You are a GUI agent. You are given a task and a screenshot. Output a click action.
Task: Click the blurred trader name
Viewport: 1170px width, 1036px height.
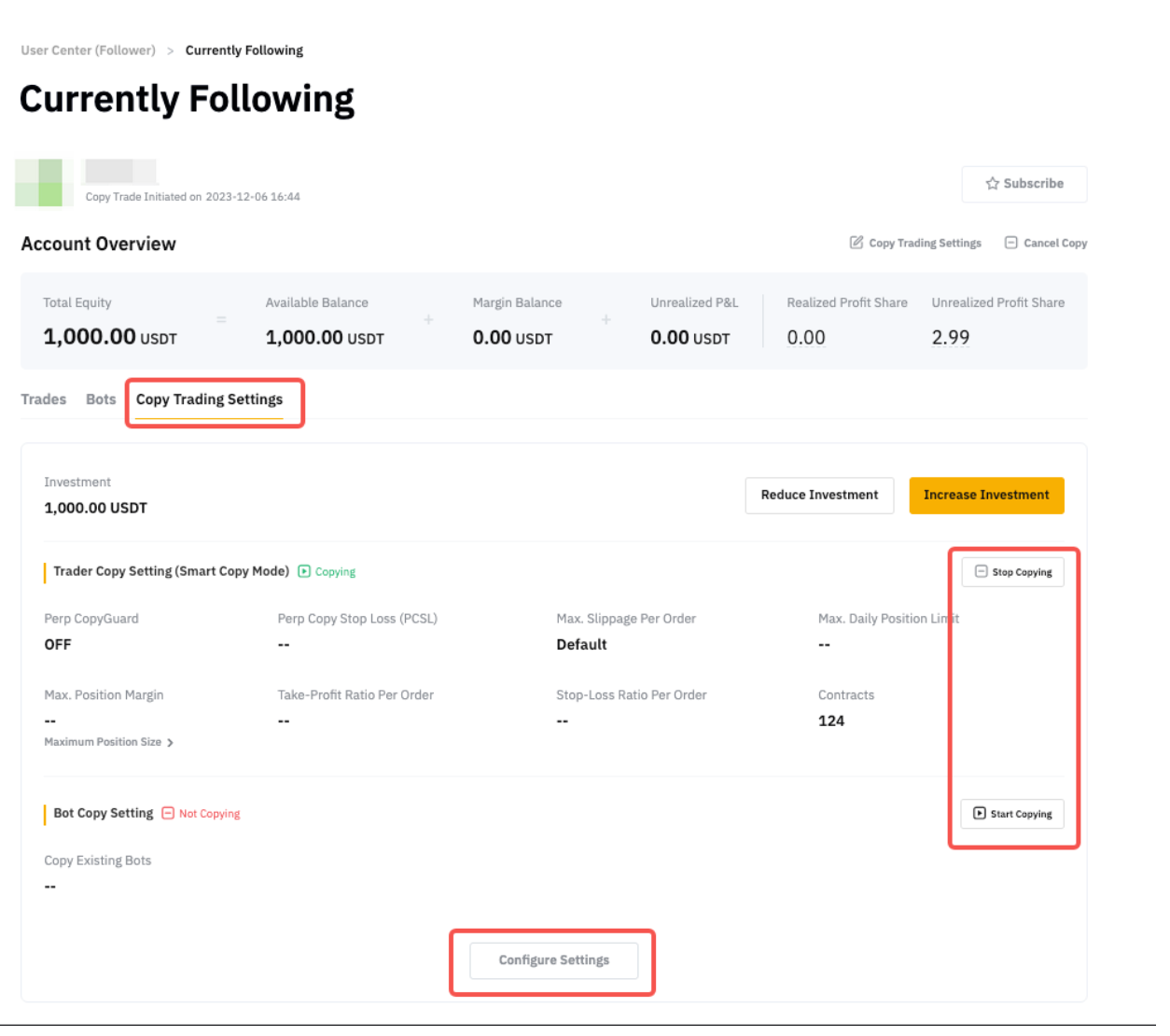[119, 172]
